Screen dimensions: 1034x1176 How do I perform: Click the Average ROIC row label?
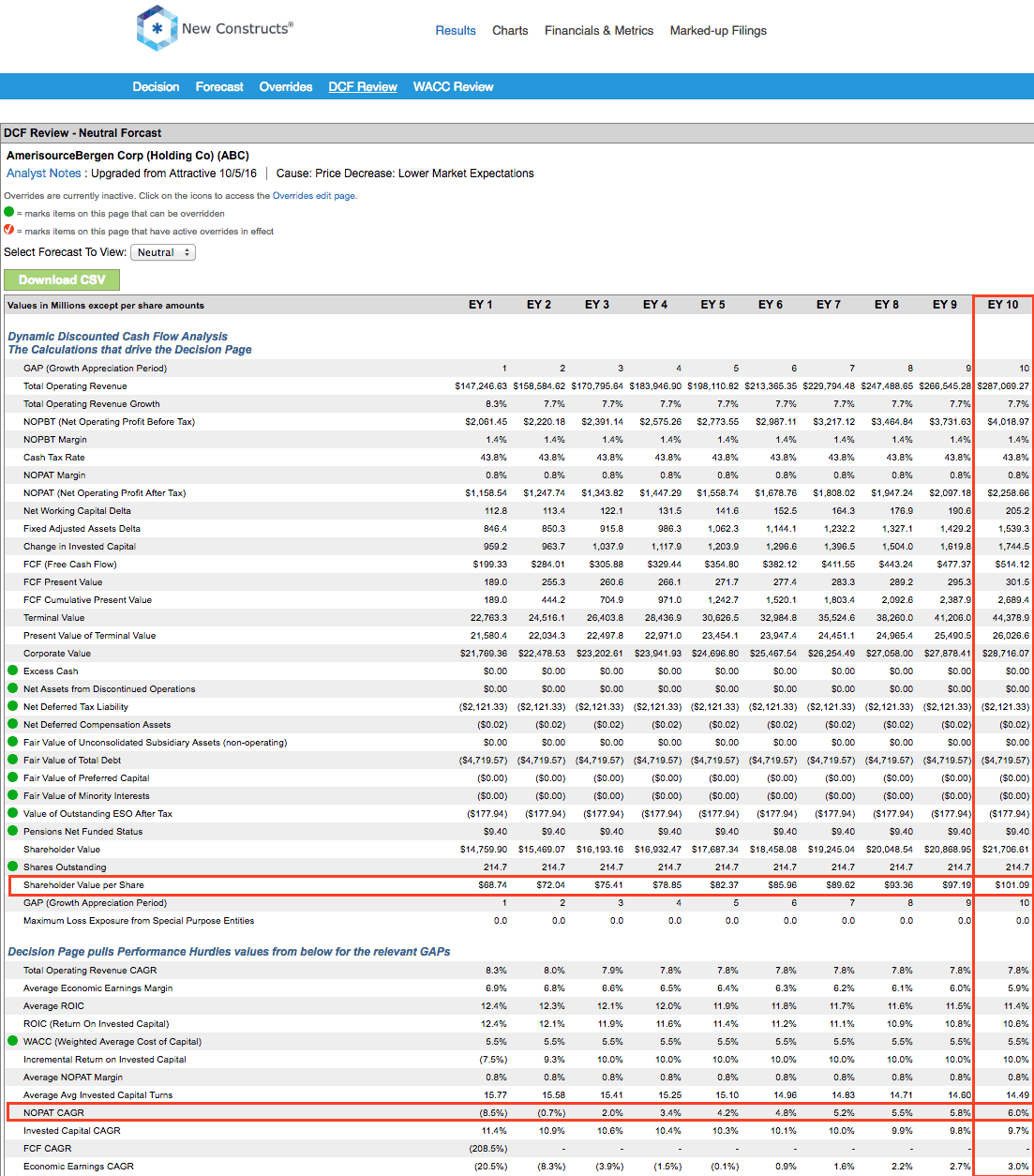[53, 1006]
